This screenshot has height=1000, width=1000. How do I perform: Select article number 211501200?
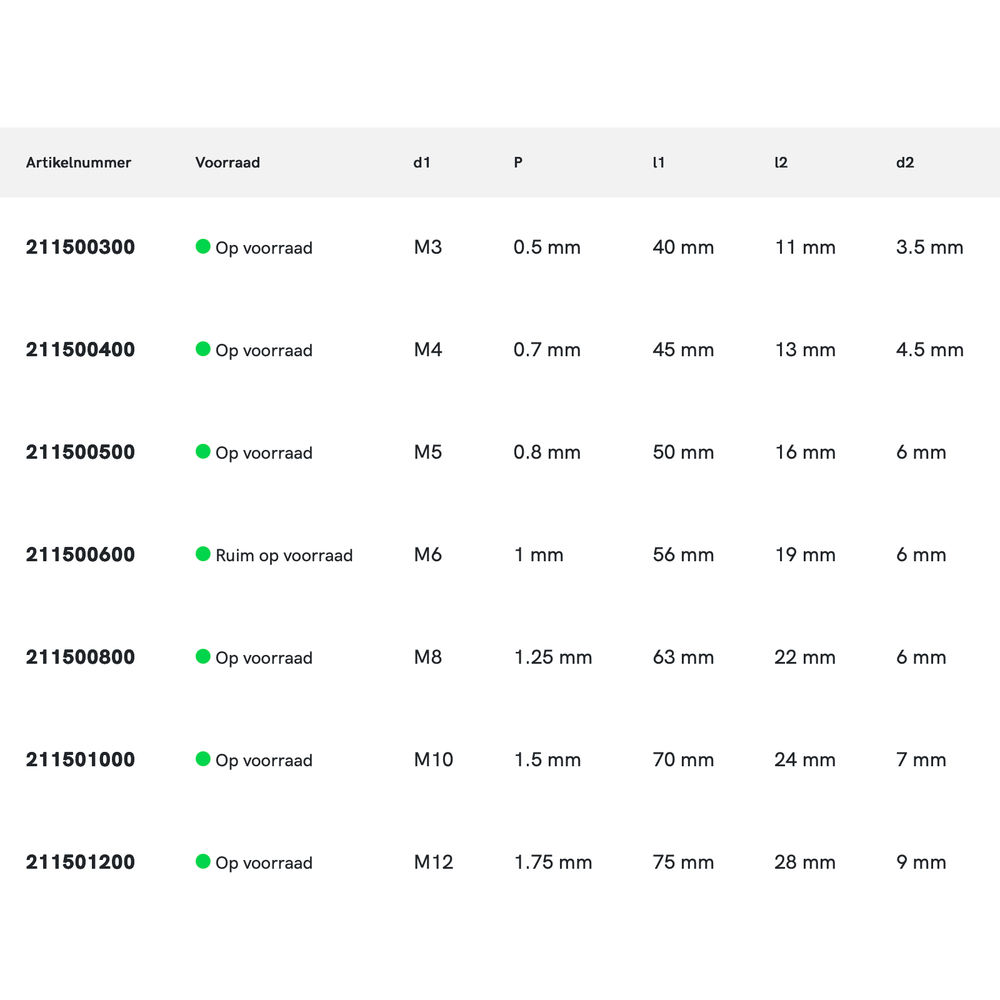point(80,862)
